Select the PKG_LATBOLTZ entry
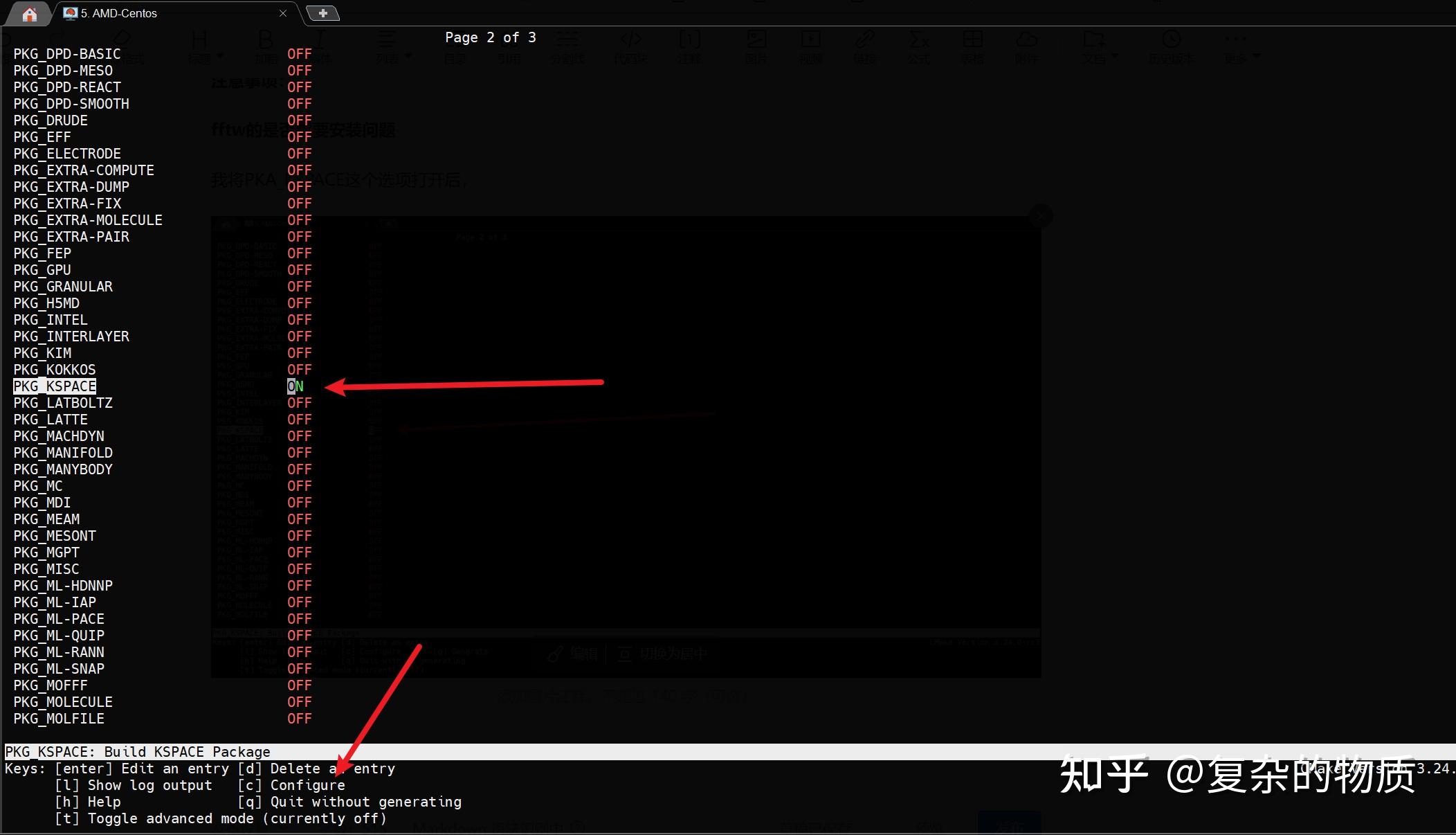1456x835 pixels. coord(63,403)
